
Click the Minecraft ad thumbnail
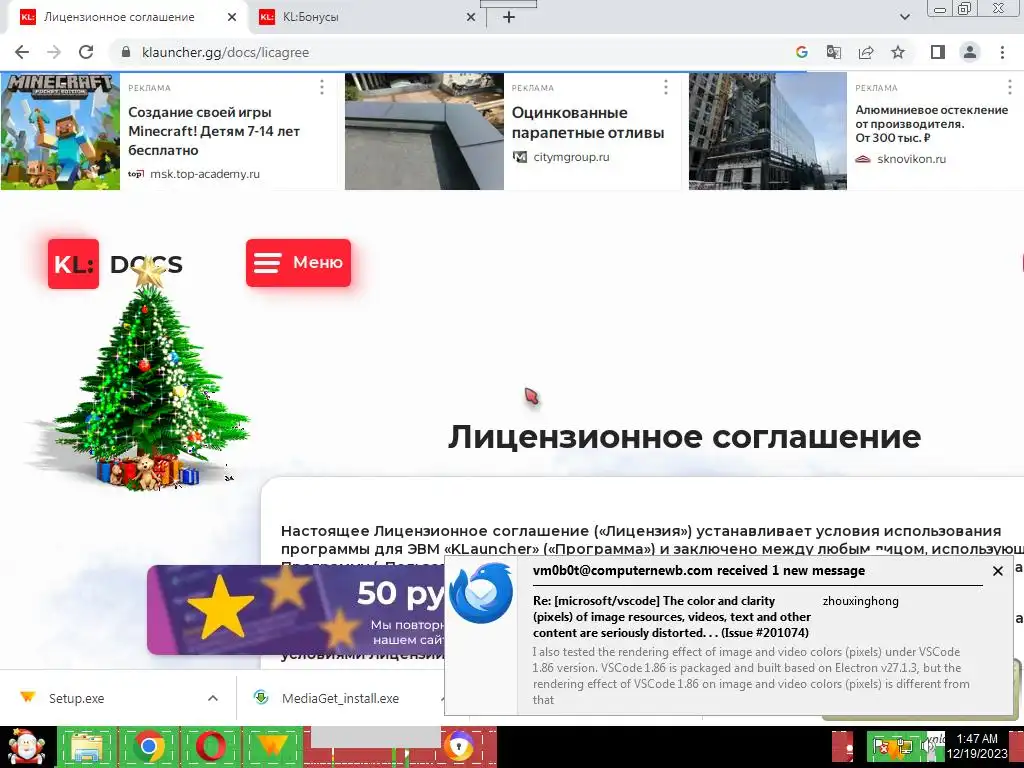pyautogui.click(x=60, y=131)
